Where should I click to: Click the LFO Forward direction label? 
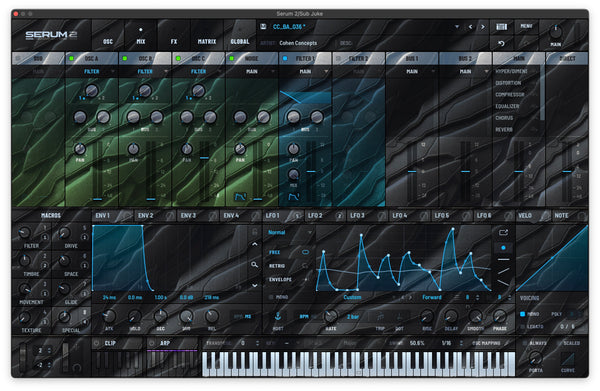click(432, 297)
